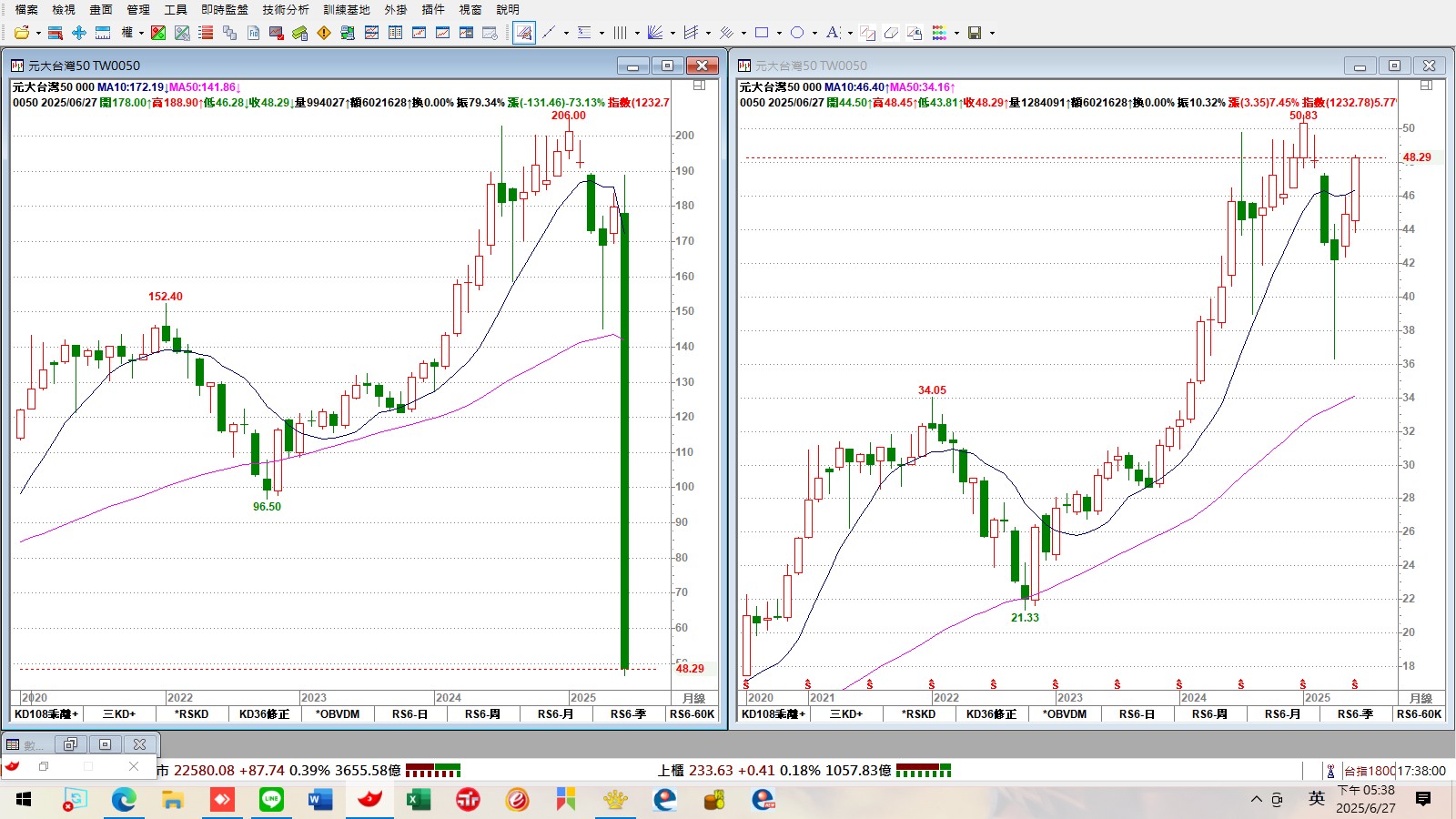
Task: Open LINE from the taskbar
Action: tap(271, 800)
